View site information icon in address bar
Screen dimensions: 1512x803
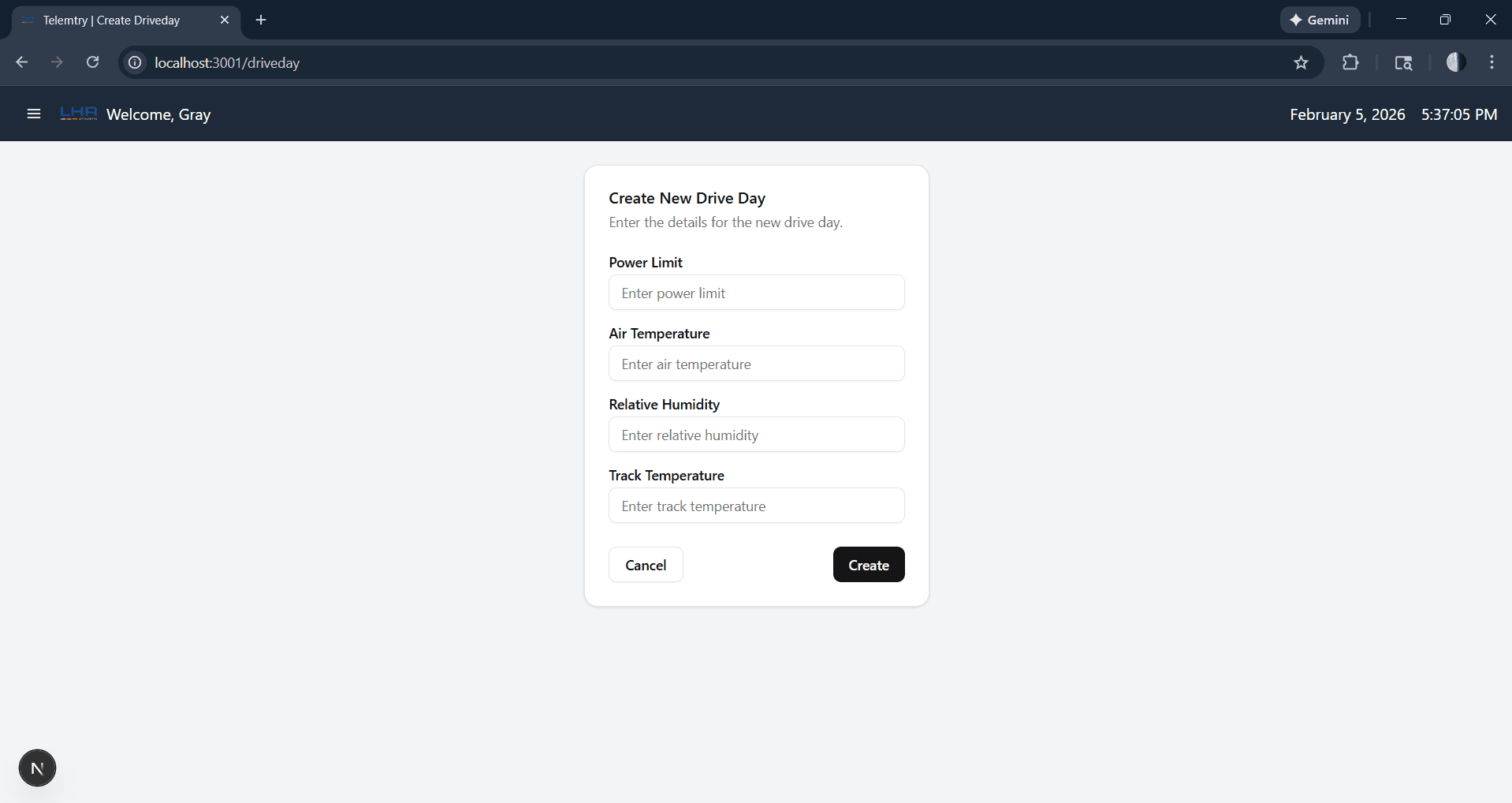pos(136,63)
